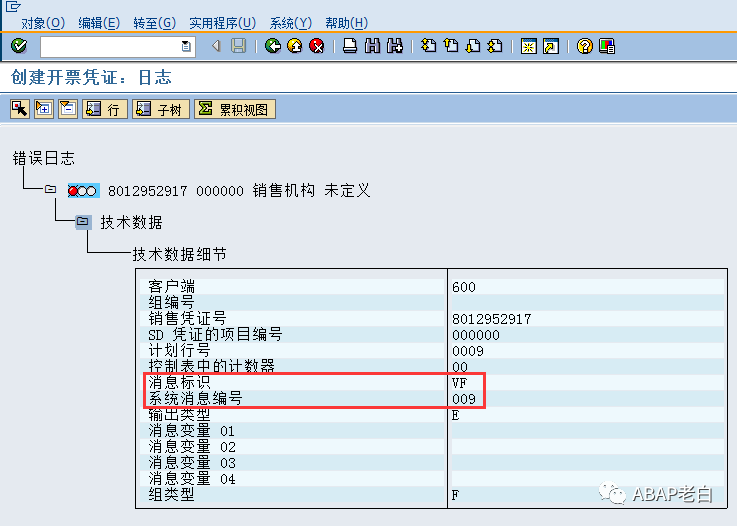The image size is (737, 526).
Task: Go to next page icon
Action: (x=473, y=46)
